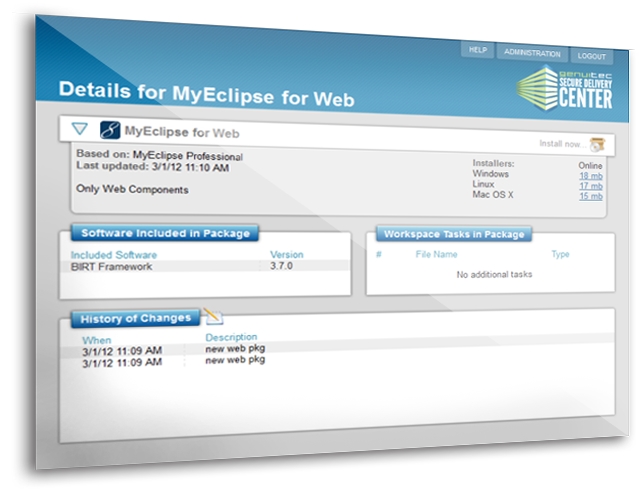The width and height of the screenshot is (639, 492).
Task: Click the MyEclipse 8 package icon
Action: tap(110, 130)
